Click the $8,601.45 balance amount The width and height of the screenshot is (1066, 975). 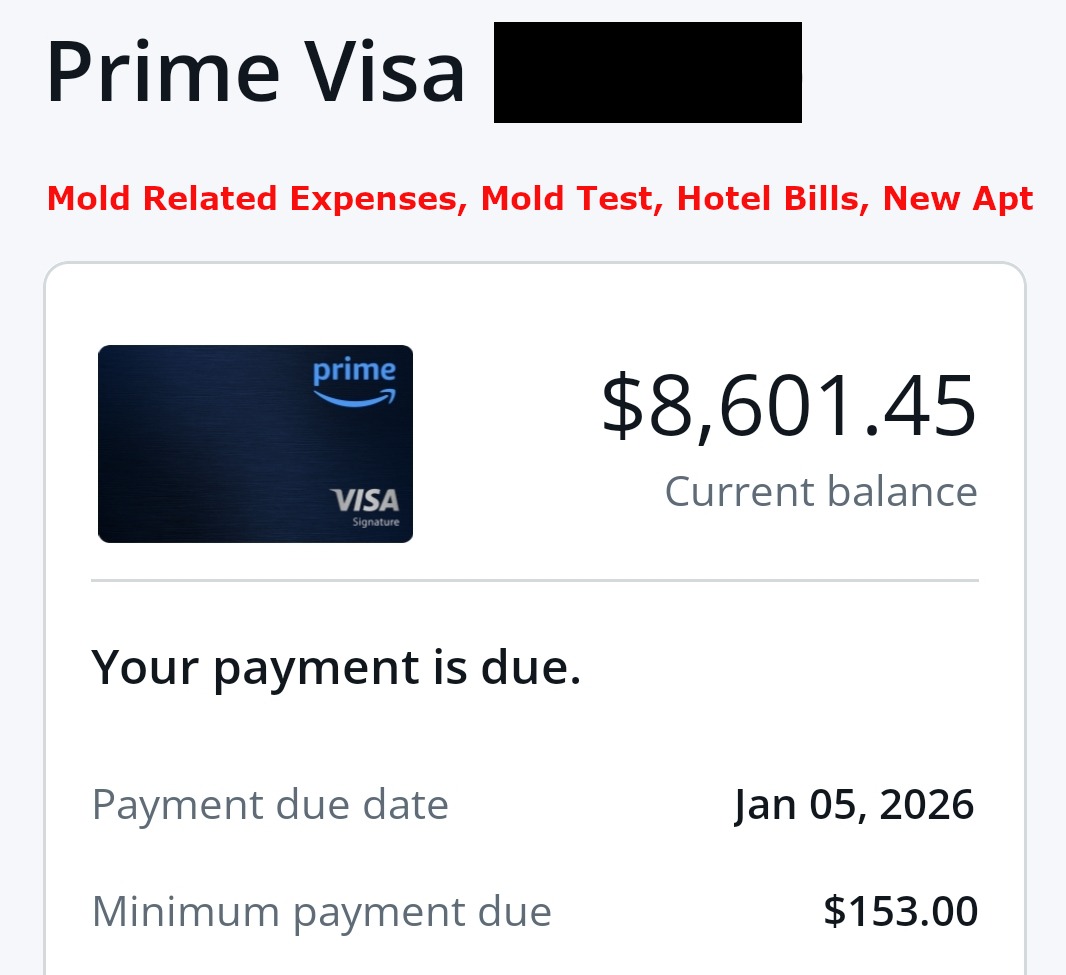(x=789, y=406)
